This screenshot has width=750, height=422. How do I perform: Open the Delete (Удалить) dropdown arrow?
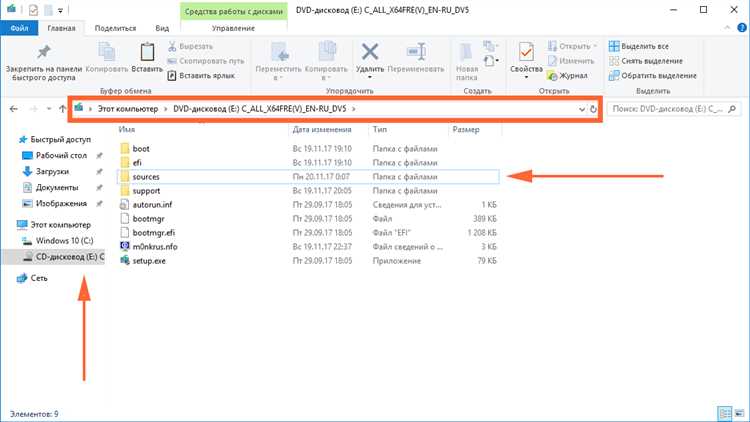370,78
